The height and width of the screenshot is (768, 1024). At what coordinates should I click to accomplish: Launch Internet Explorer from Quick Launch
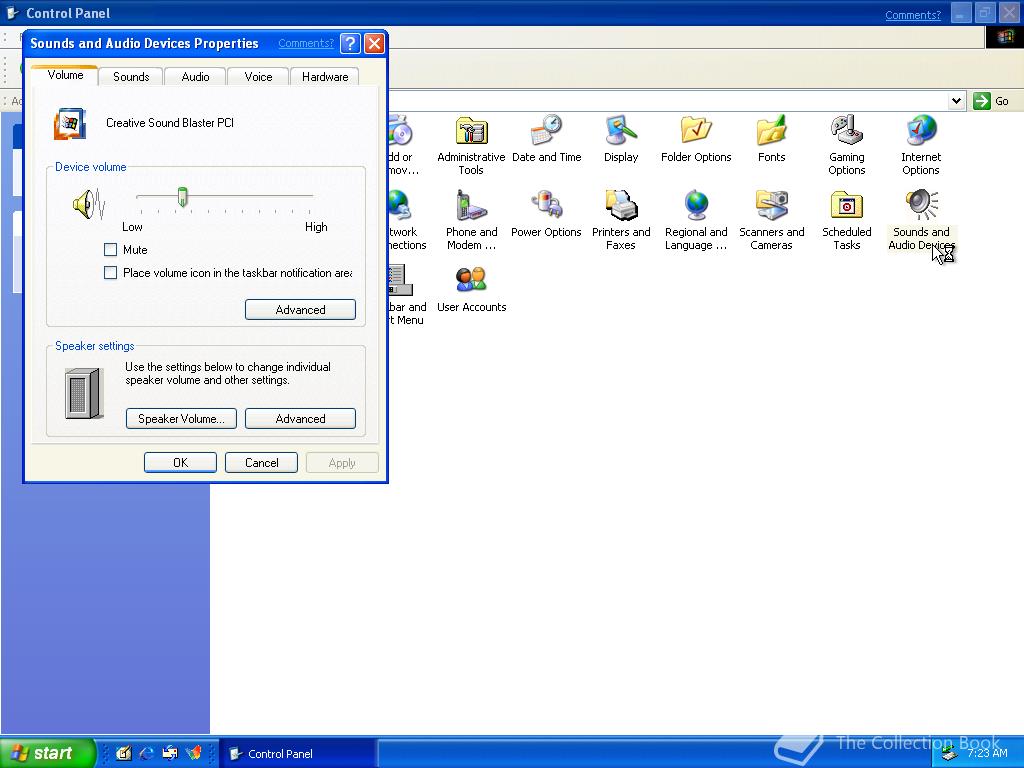(146, 753)
